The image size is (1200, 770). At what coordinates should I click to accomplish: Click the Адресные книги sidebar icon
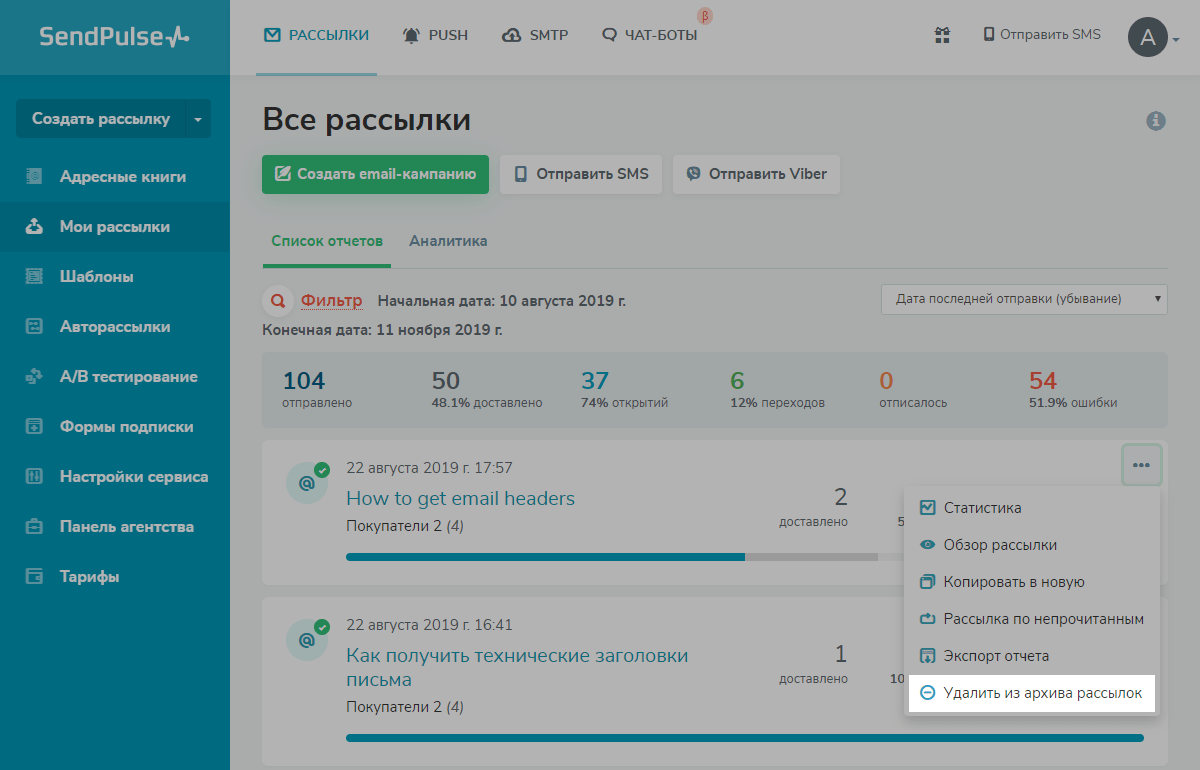pyautogui.click(x=34, y=177)
